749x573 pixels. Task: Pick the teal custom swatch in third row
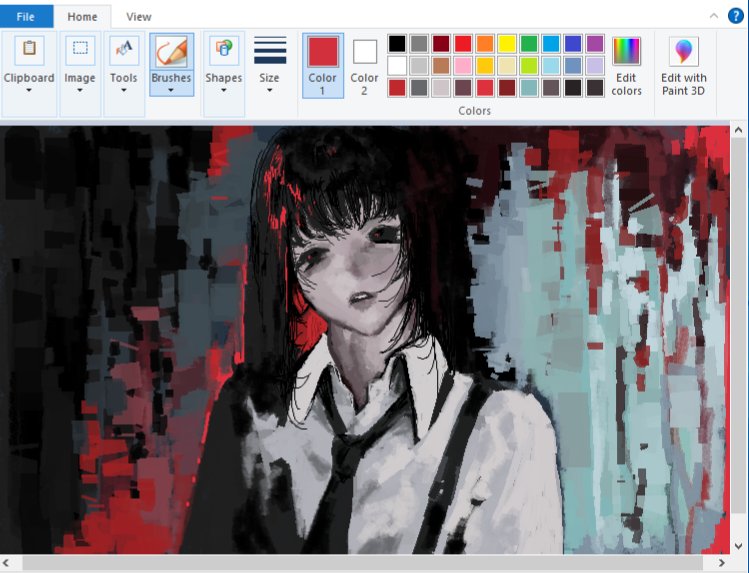529,88
